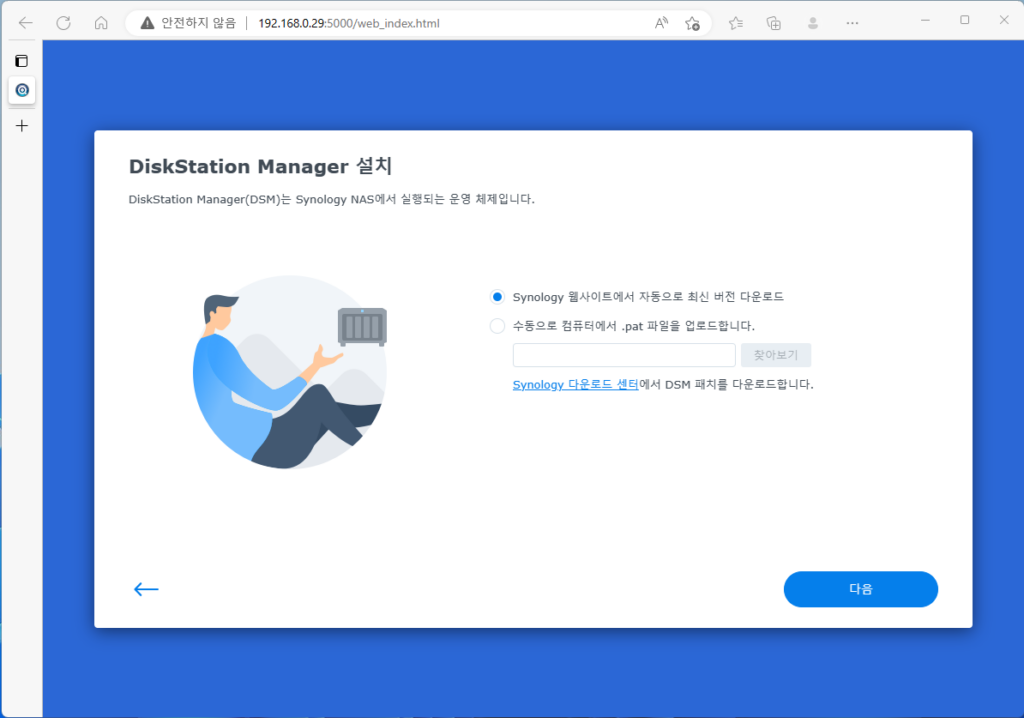Click the not-secure warning triangle icon
This screenshot has height=718, width=1024.
[x=147, y=23]
